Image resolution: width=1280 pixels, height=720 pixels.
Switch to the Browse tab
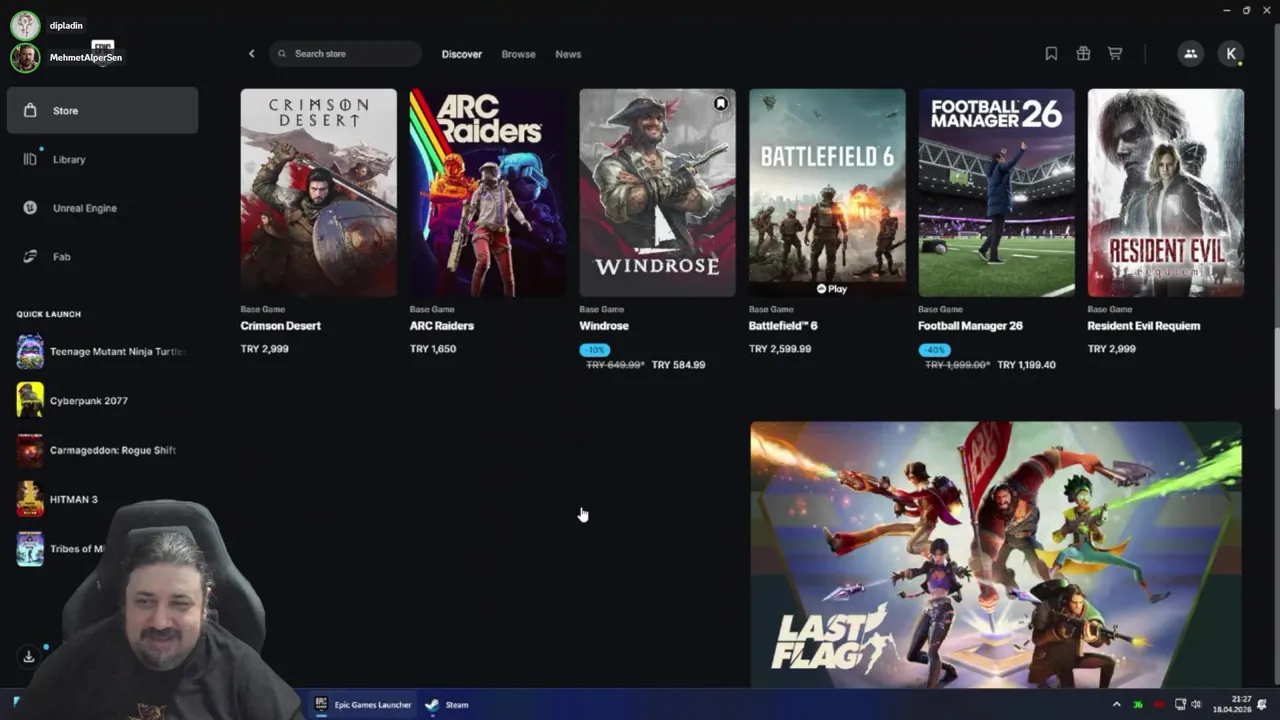(x=518, y=54)
